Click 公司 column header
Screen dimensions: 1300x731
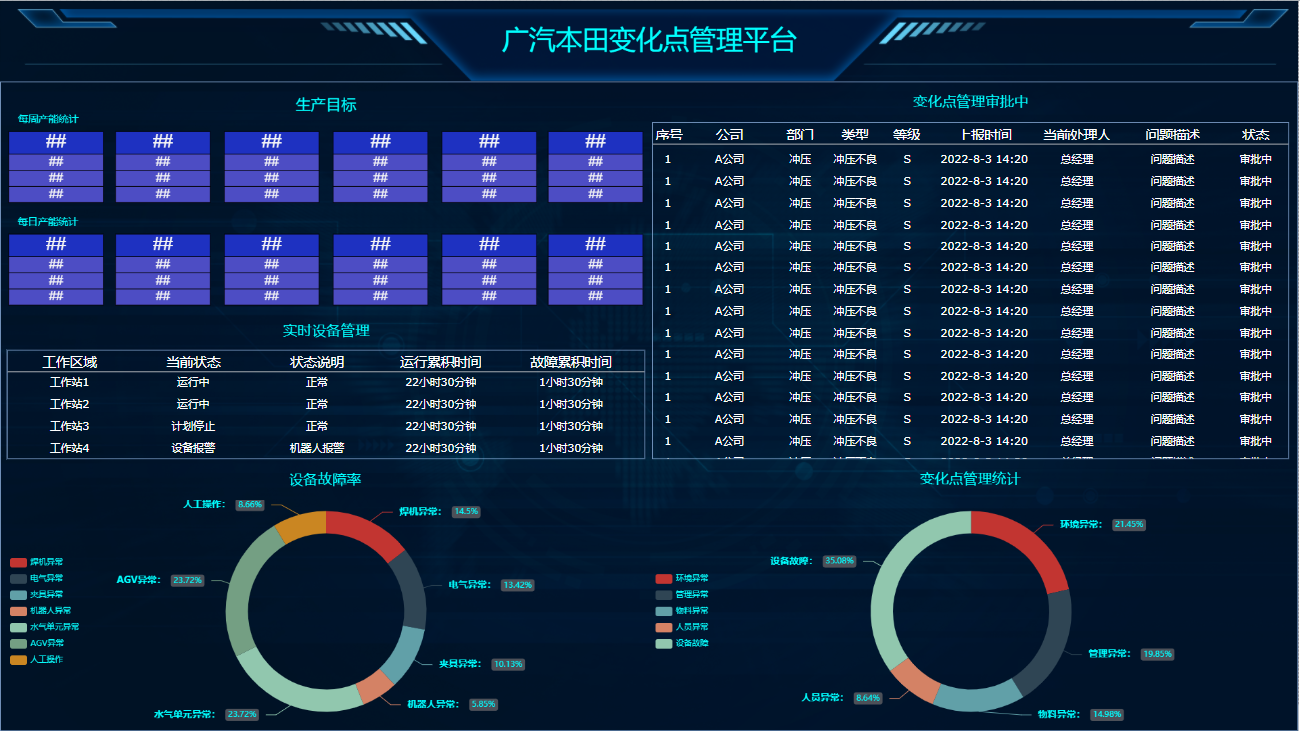[730, 135]
